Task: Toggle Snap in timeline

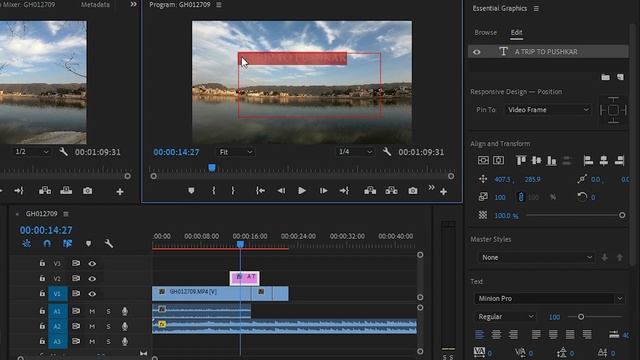Action: click(x=47, y=244)
